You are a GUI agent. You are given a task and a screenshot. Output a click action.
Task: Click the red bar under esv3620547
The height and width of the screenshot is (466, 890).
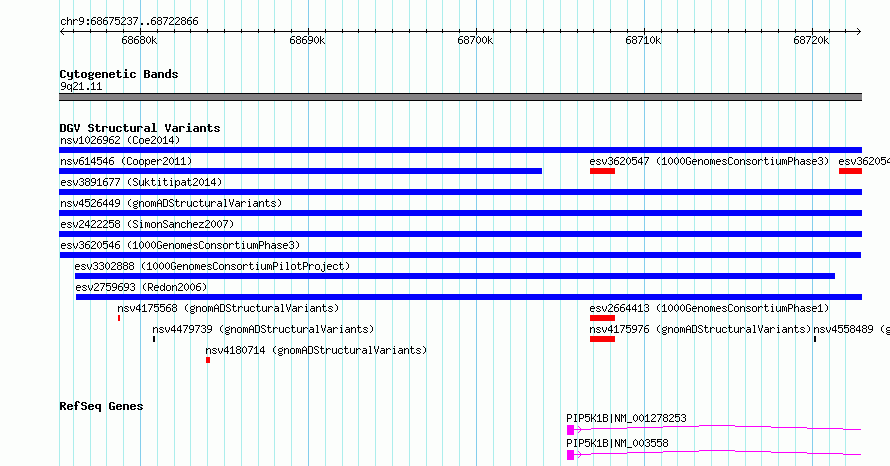point(602,171)
